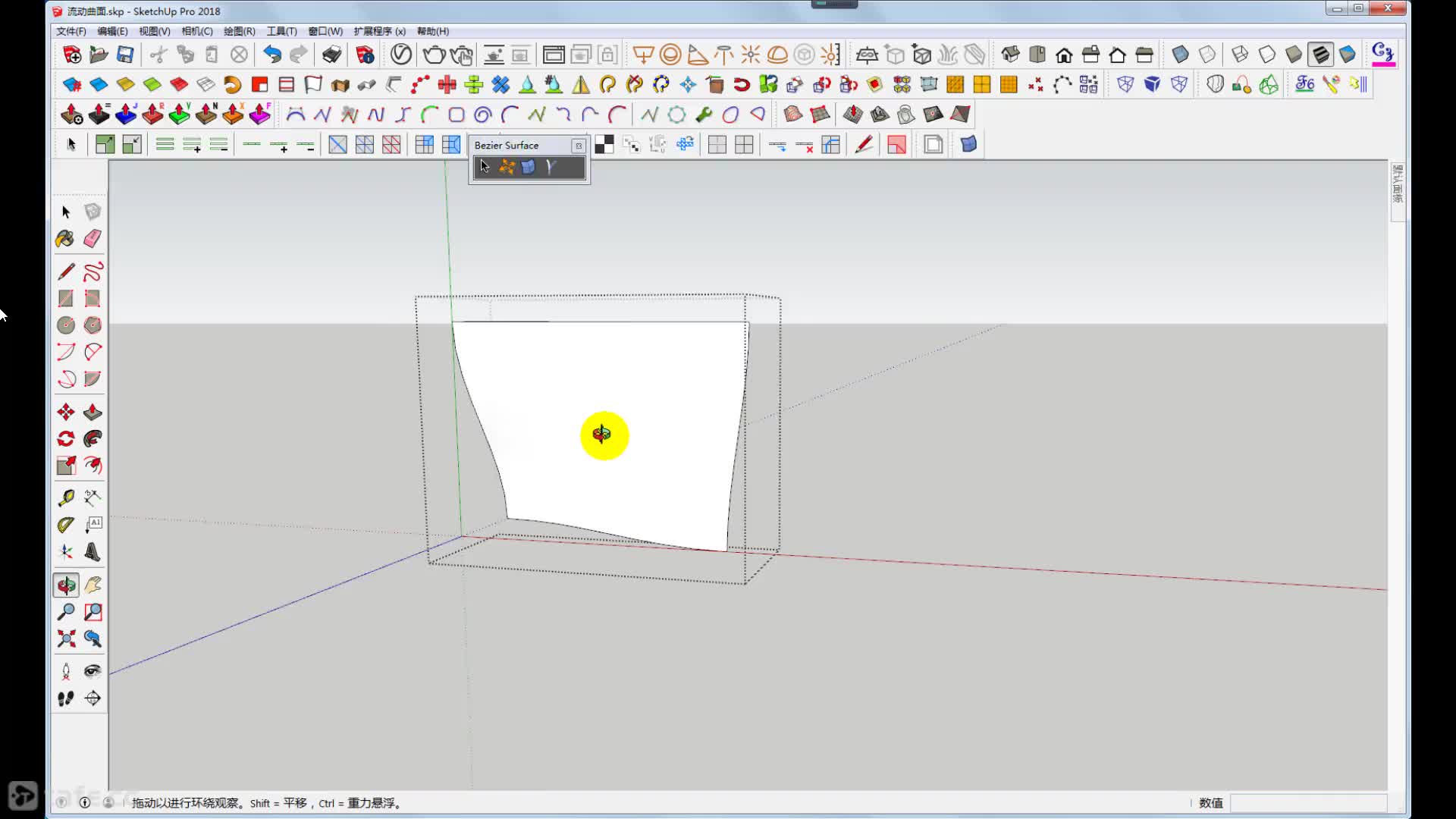Switch to Top view icon

[x=1037, y=55]
